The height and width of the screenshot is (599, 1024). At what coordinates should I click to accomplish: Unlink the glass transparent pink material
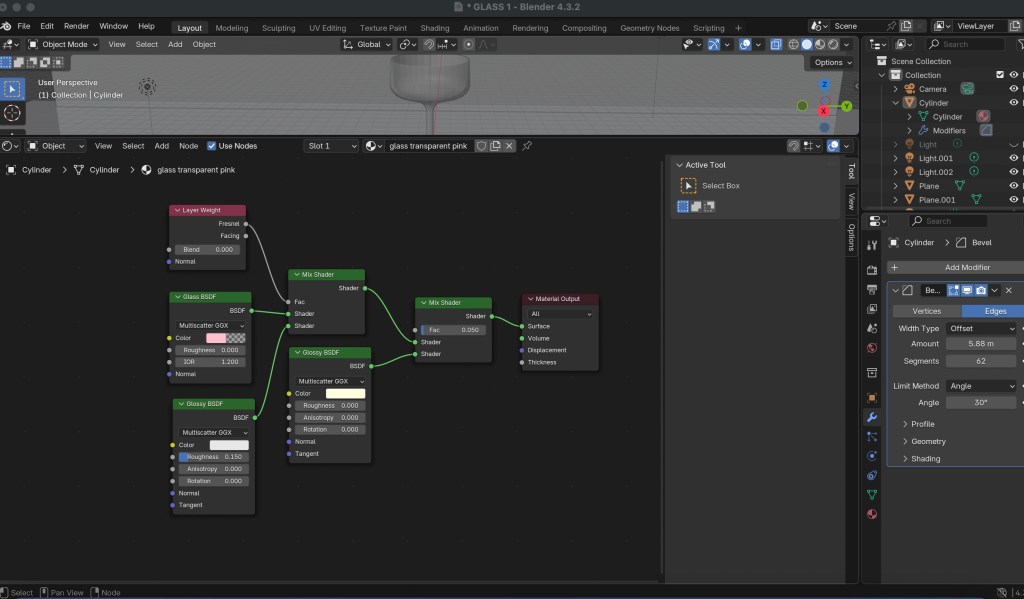pos(509,146)
